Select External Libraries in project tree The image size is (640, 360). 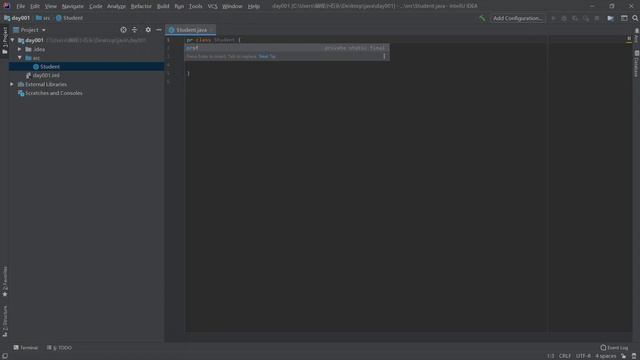pos(42,84)
